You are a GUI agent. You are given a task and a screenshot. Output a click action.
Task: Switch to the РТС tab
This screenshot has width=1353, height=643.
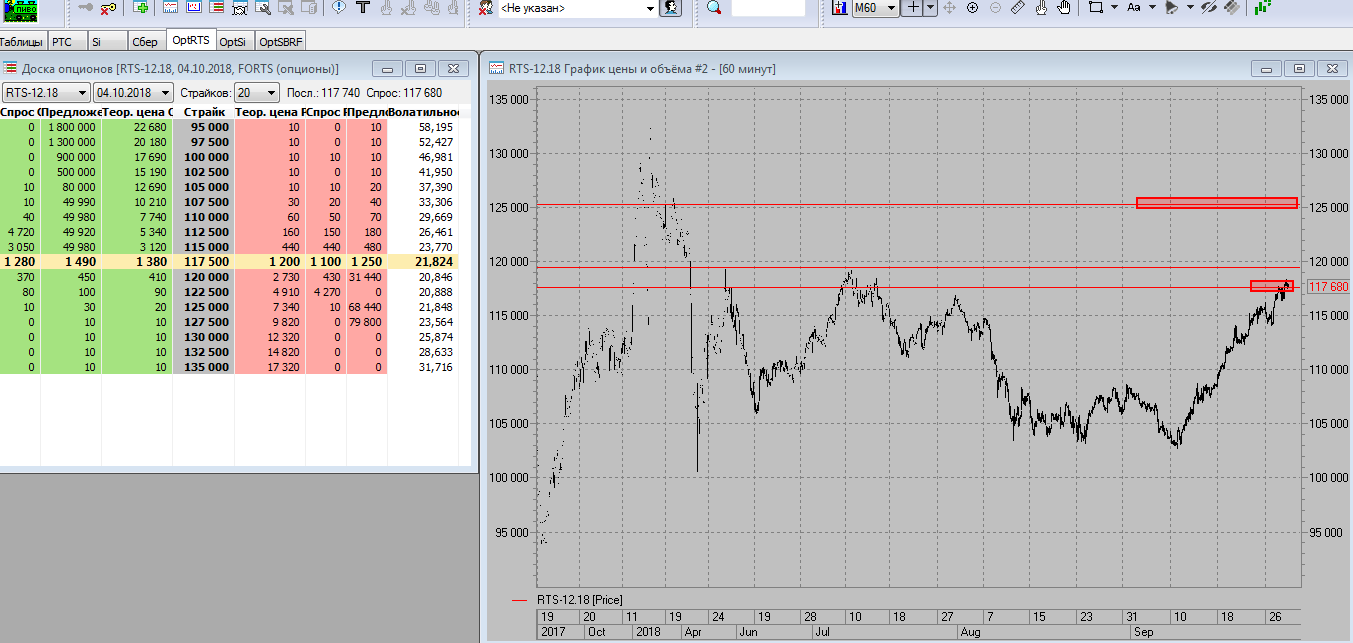[x=65, y=42]
